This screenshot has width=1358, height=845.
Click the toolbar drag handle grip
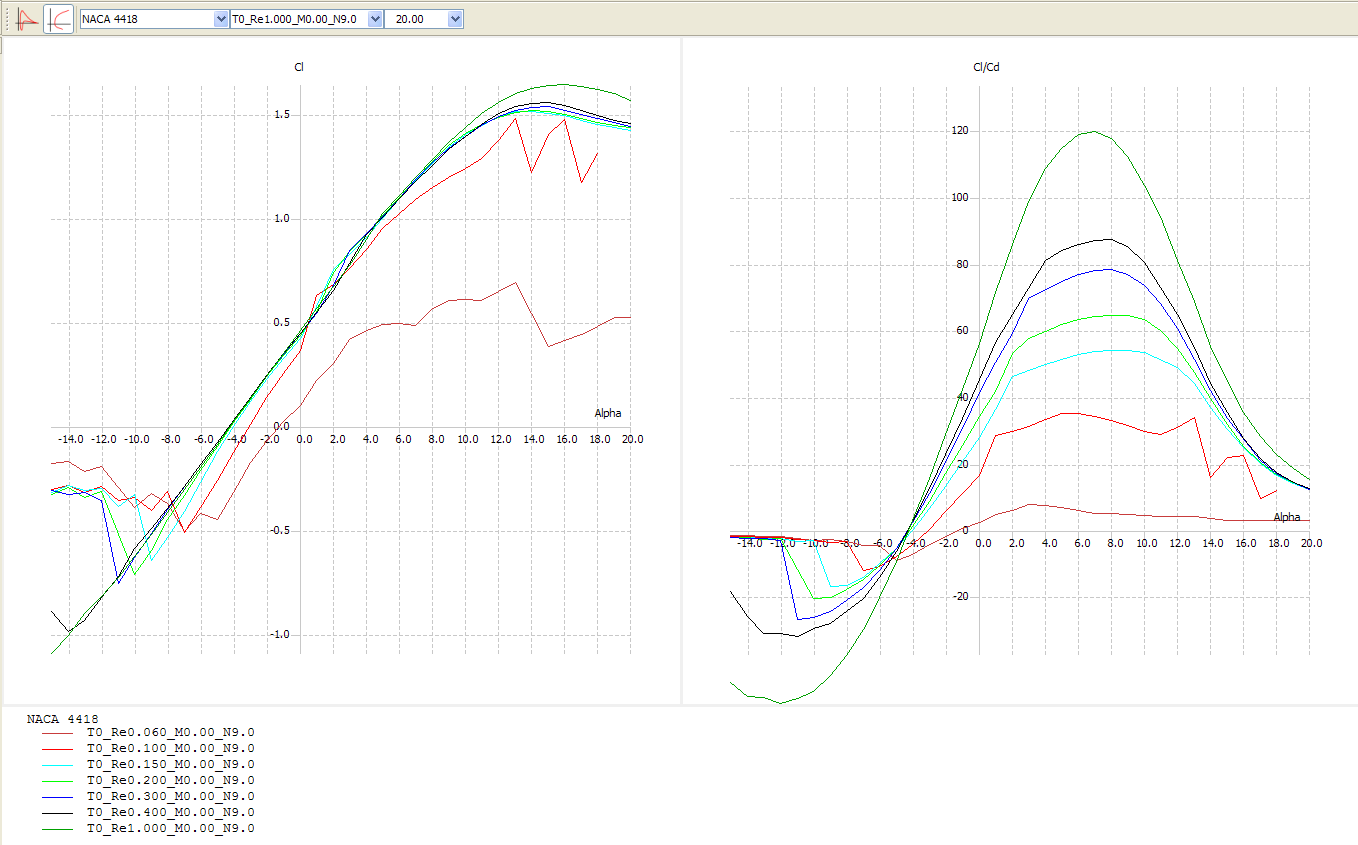(8, 19)
